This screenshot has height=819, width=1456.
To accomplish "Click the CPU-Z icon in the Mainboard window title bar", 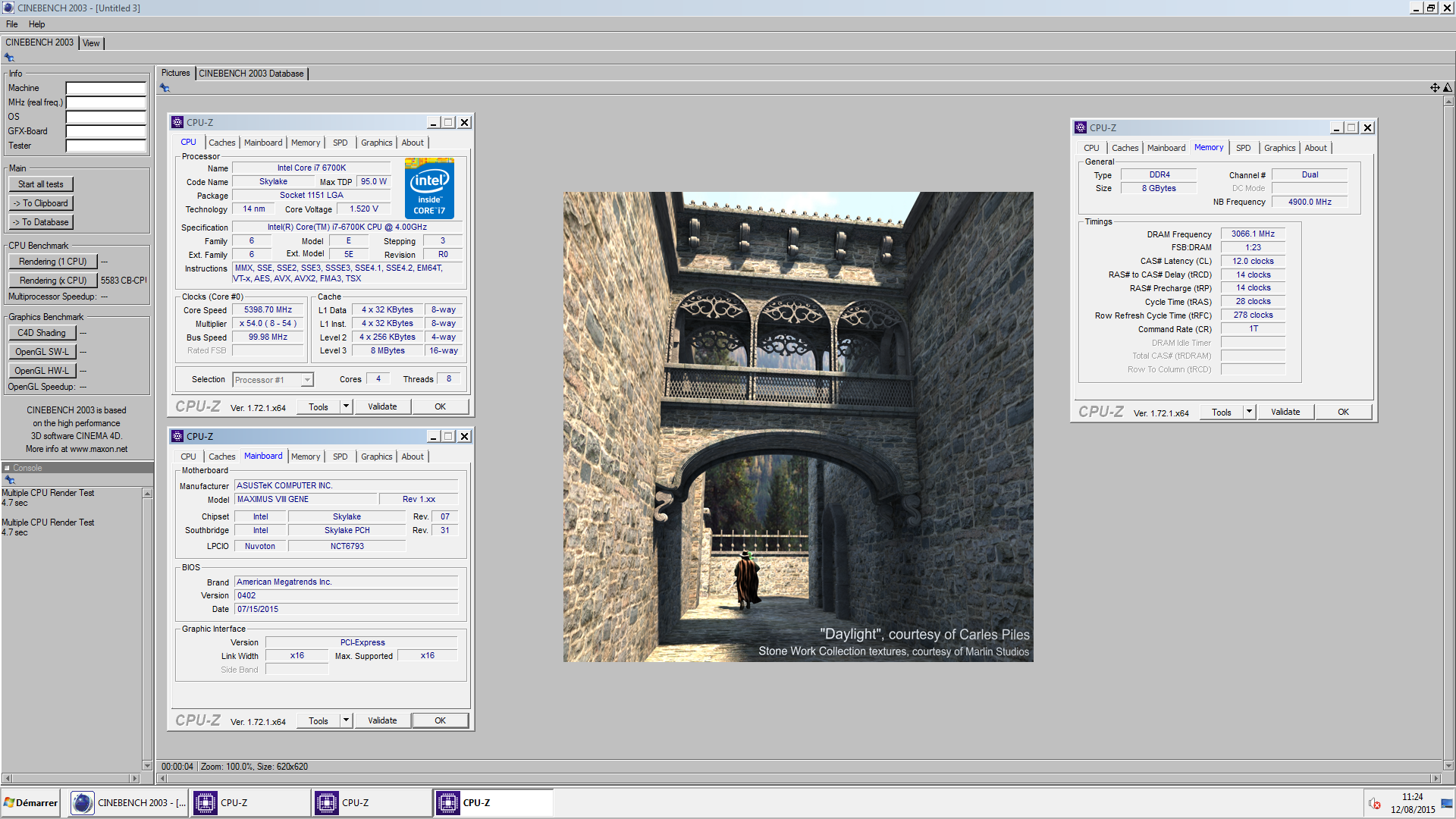I will [x=177, y=436].
